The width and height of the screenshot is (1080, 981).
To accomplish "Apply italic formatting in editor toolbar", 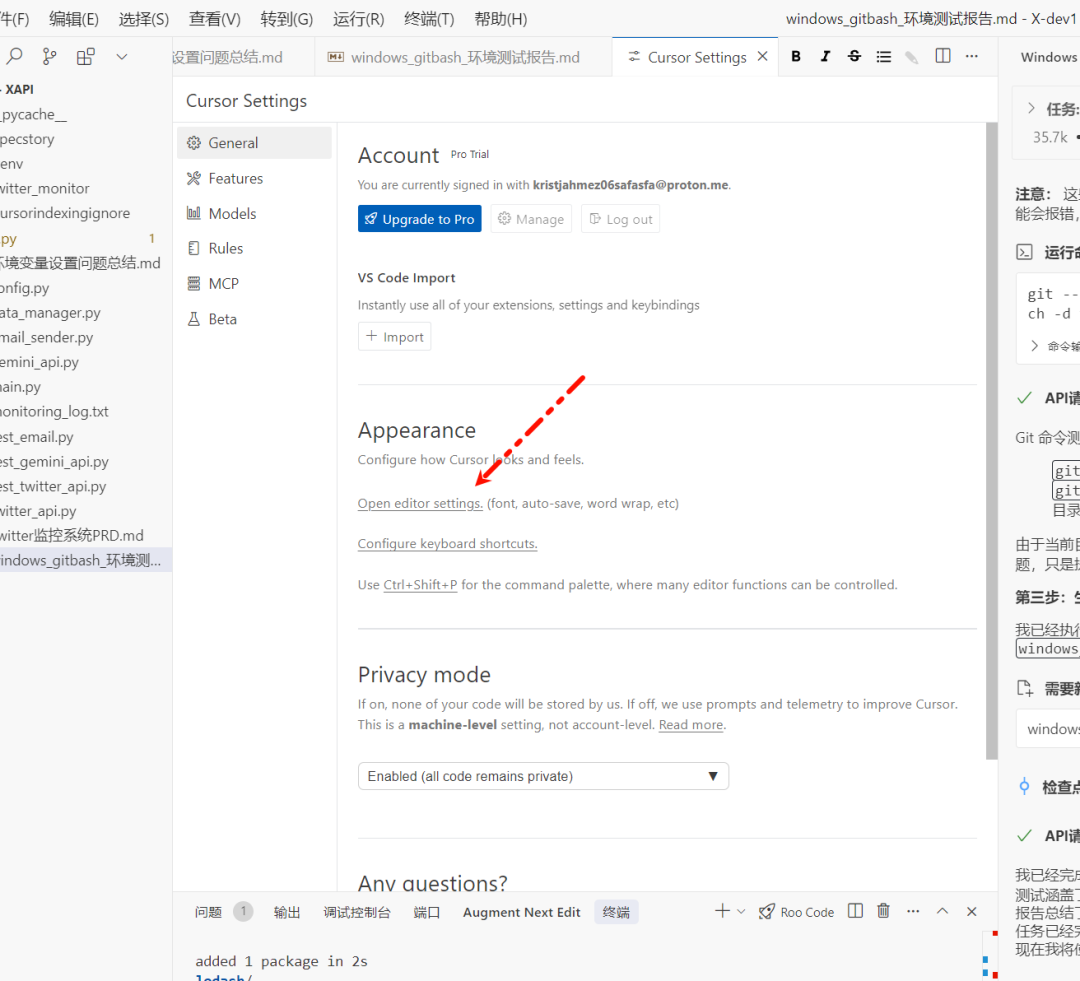I will 825,56.
